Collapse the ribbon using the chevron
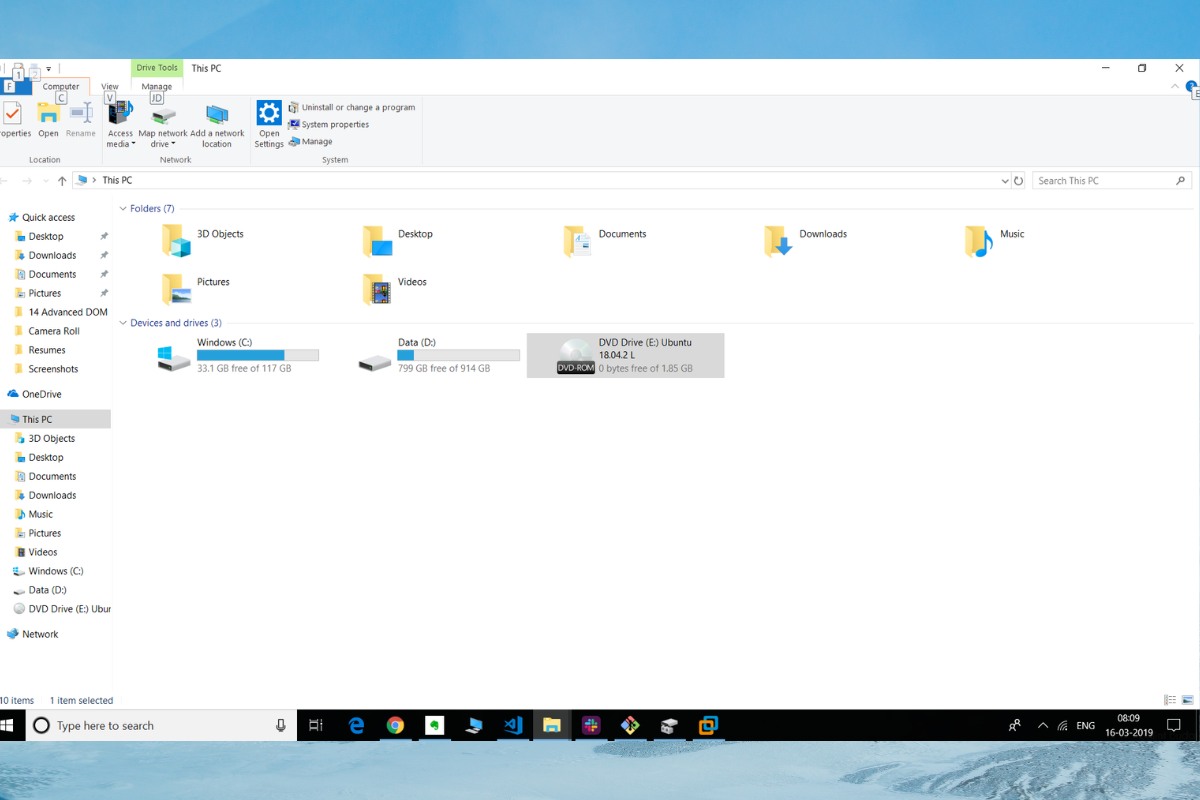Image resolution: width=1200 pixels, height=800 pixels. [1175, 87]
